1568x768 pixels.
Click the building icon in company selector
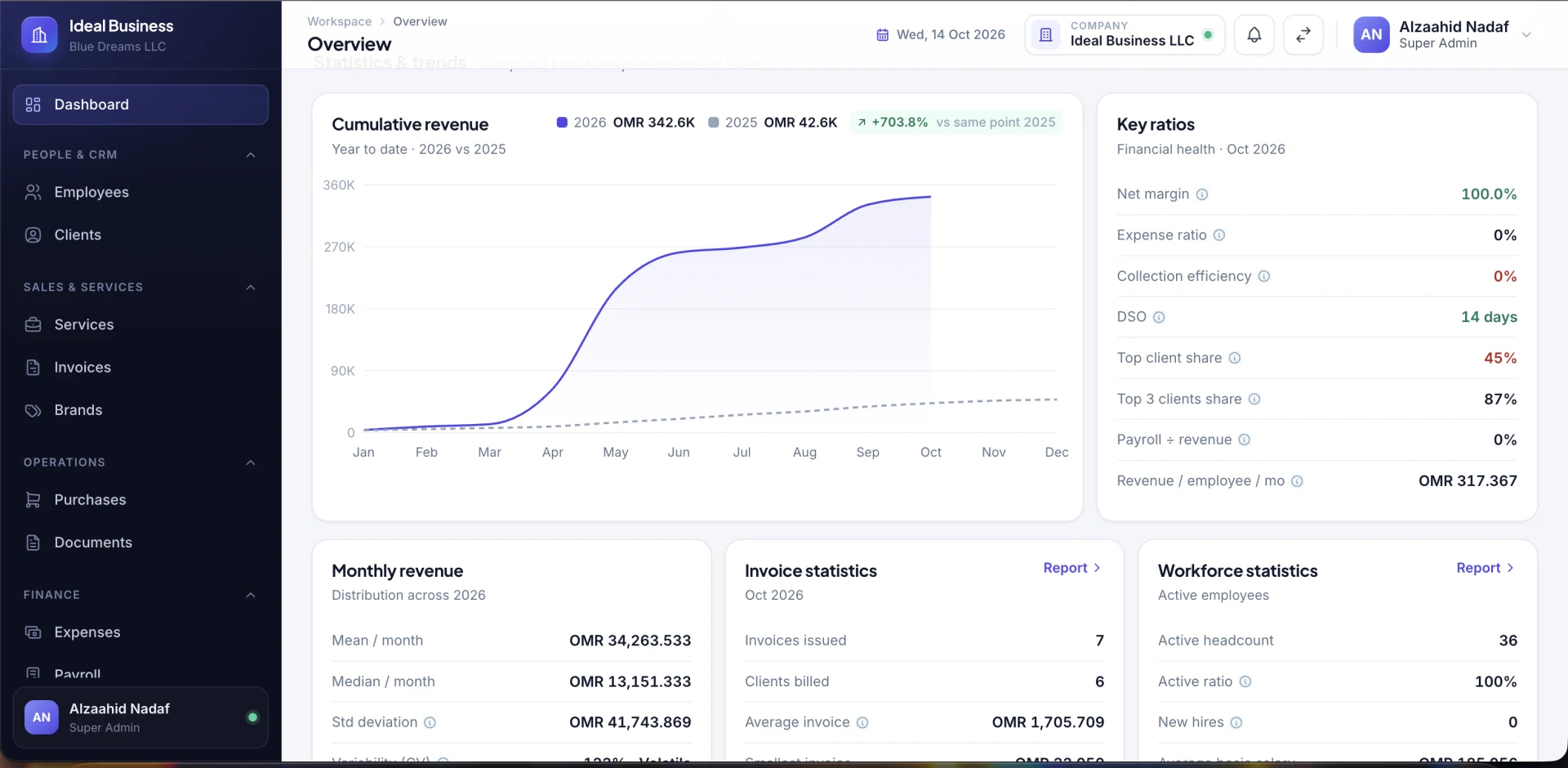[1045, 35]
